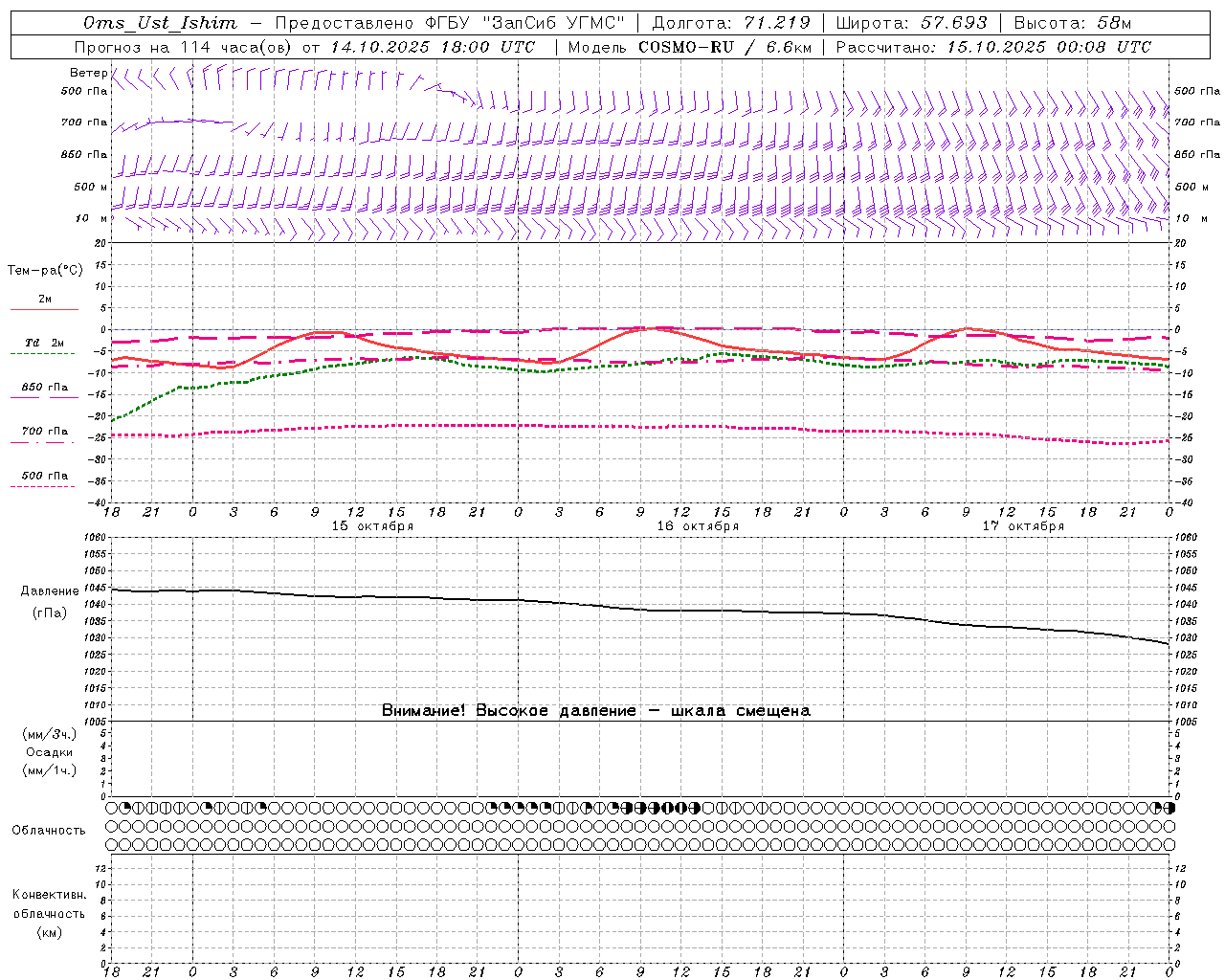Click the (мм/1ч.) precipitation unit label

click(50, 770)
